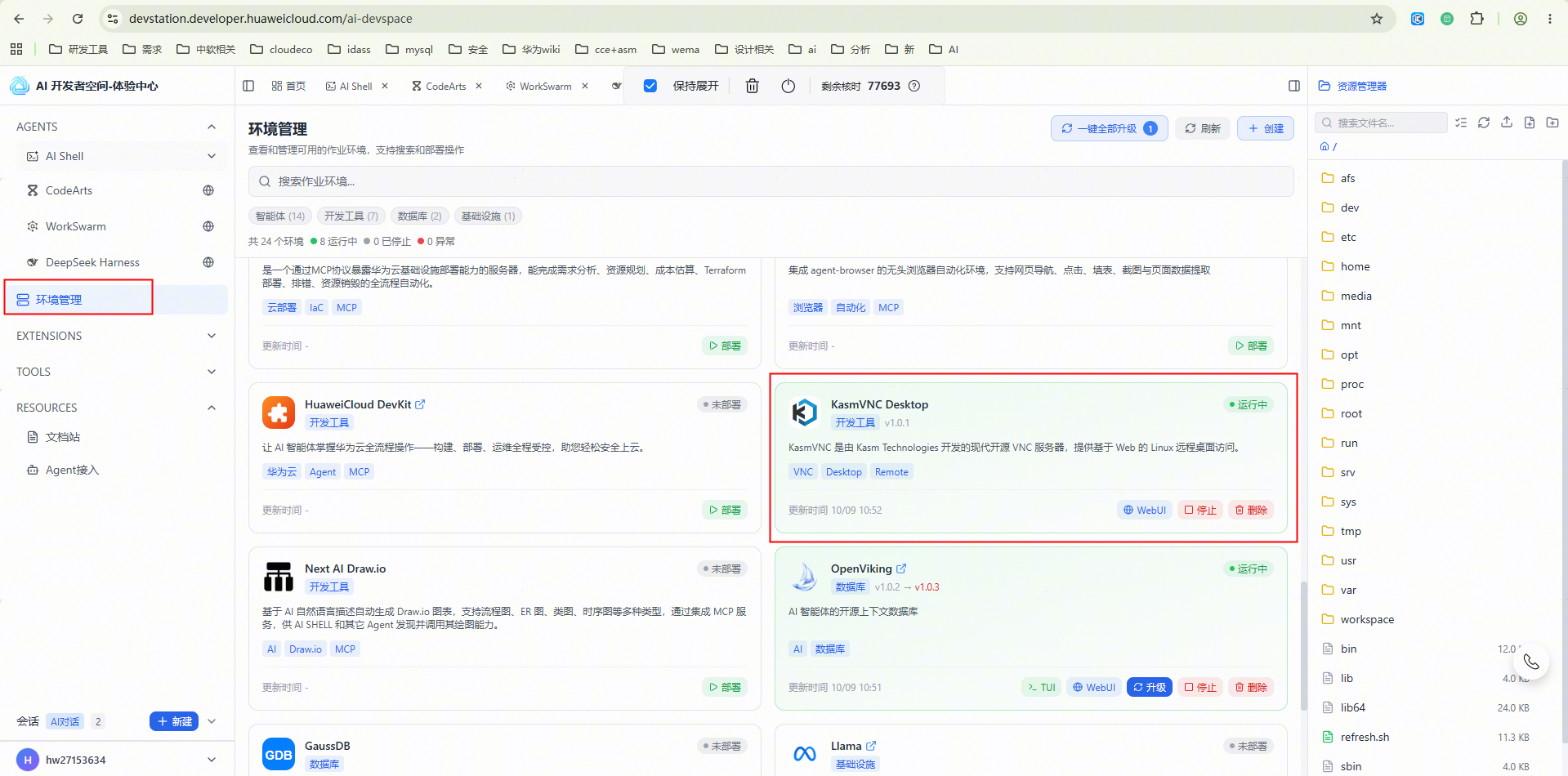Click WebUI button on KasmVNC Desktop card
This screenshot has width=1568, height=776.
click(1145, 510)
